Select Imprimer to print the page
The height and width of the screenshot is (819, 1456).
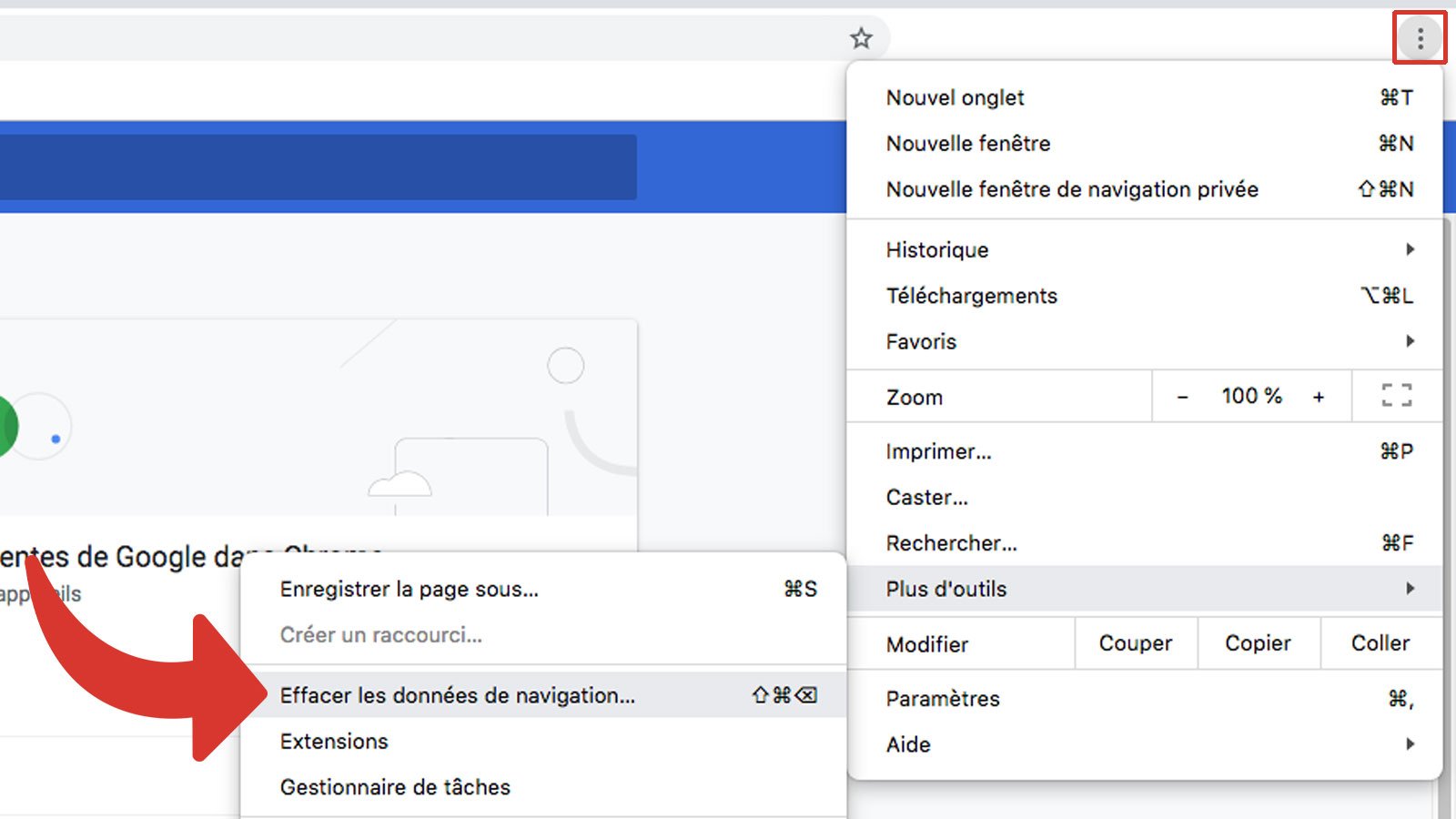tap(938, 450)
